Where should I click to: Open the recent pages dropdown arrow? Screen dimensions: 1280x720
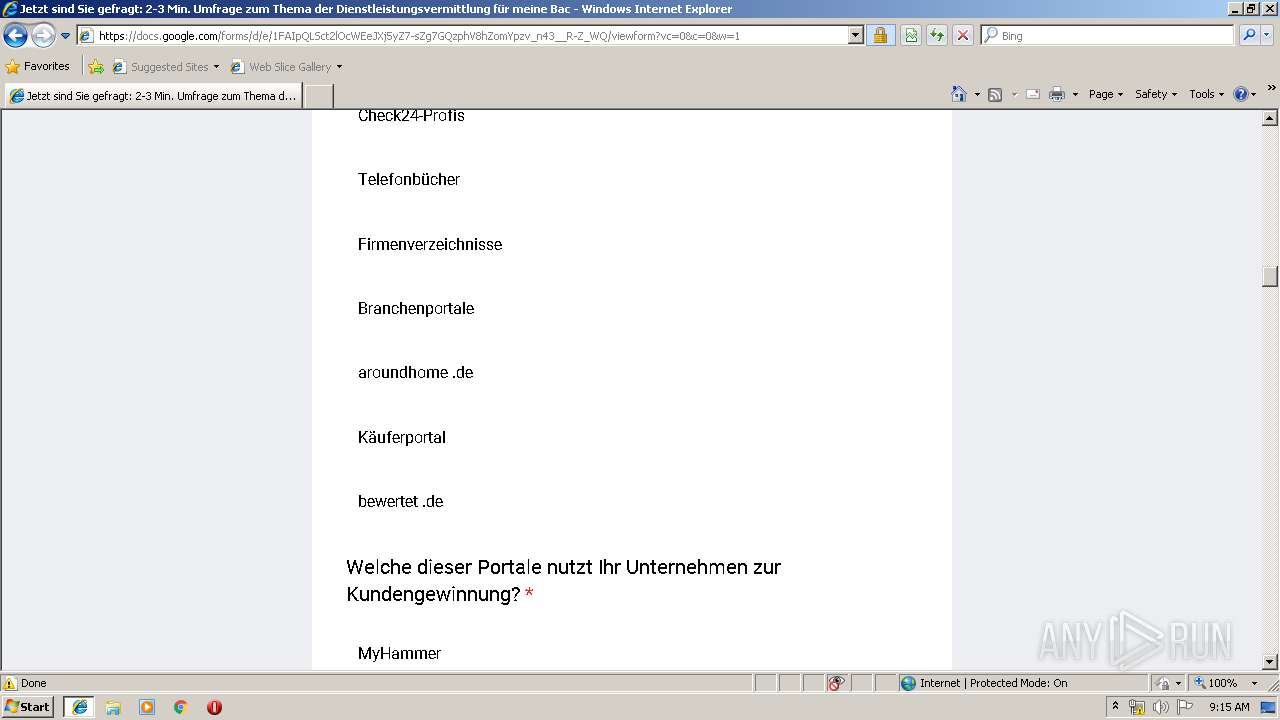(x=66, y=36)
